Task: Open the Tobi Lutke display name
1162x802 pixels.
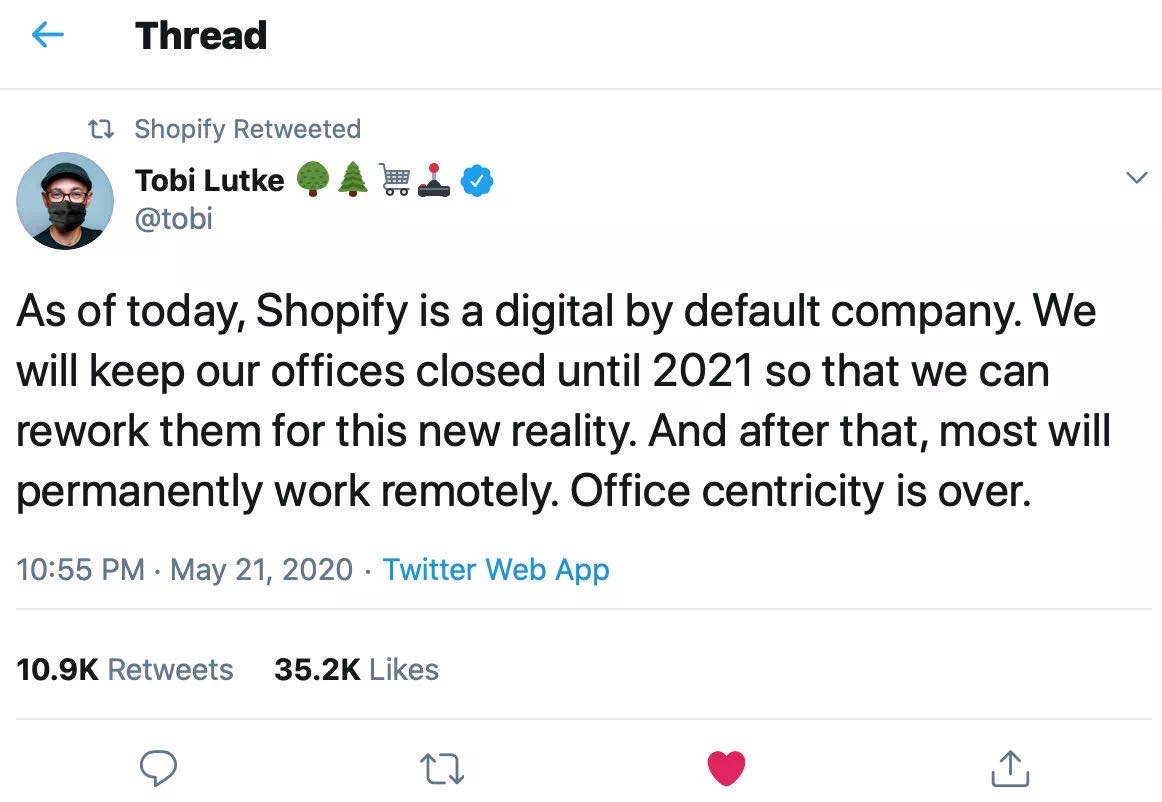Action: tap(210, 180)
